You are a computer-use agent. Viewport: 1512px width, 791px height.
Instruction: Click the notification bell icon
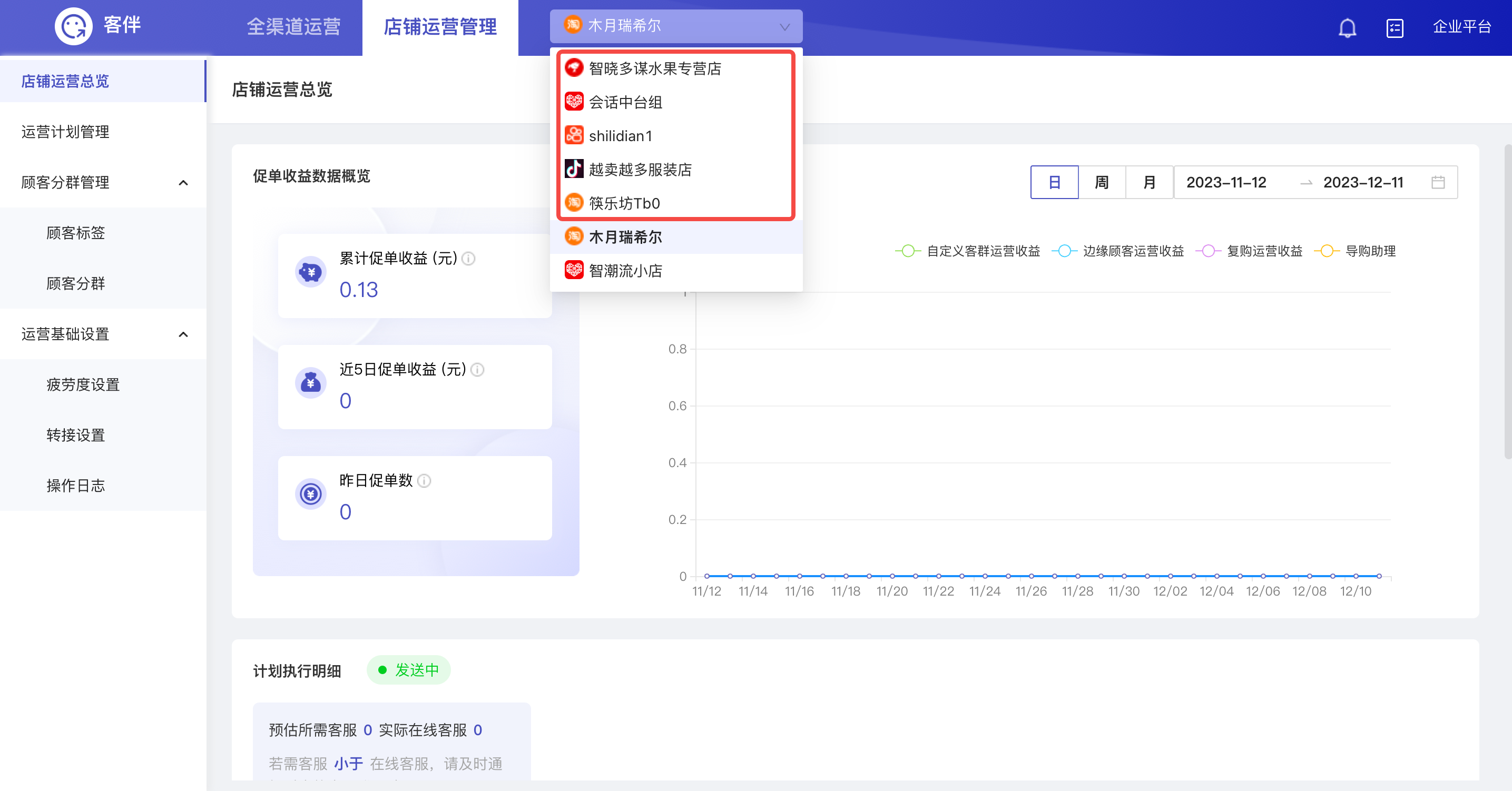1346,27
